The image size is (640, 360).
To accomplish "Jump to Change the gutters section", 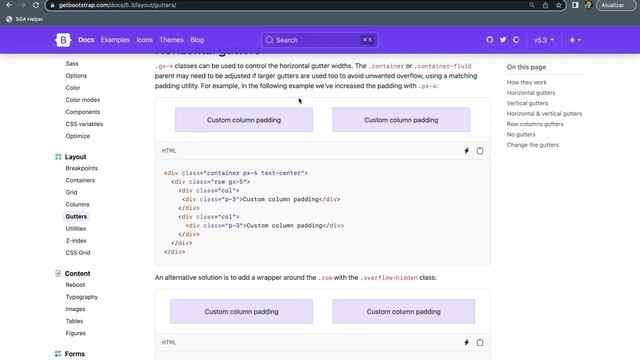I will click(533, 145).
